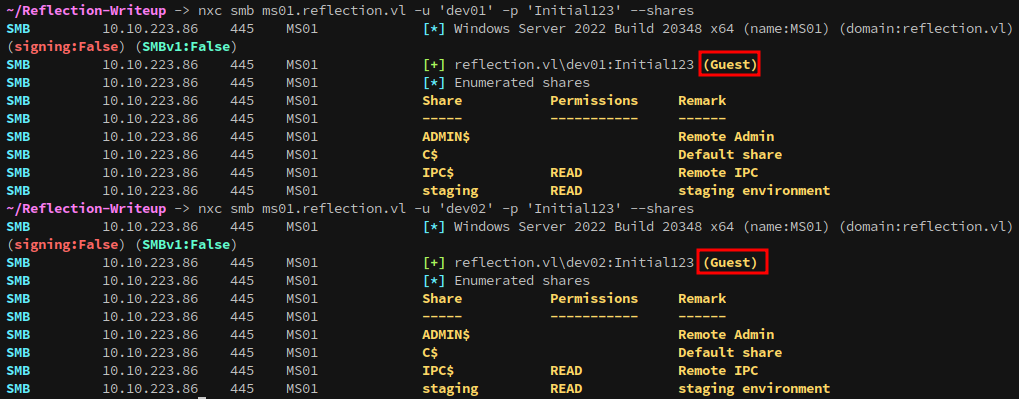The image size is (1019, 399).
Task: Click 'Remote Admin' remark in dev01 output
Action: [x=726, y=136]
